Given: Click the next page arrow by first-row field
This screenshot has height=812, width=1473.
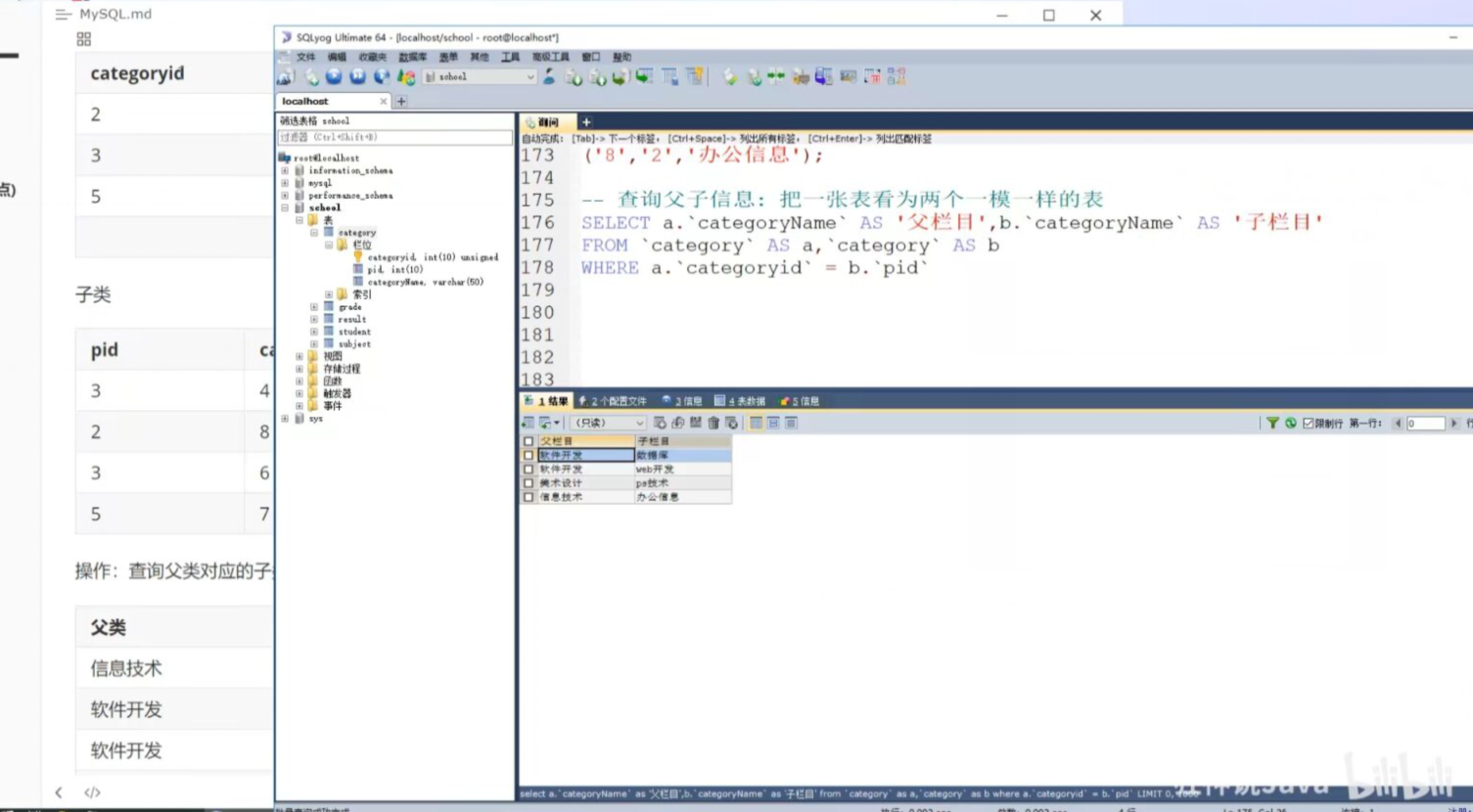Looking at the screenshot, I should [x=1454, y=423].
